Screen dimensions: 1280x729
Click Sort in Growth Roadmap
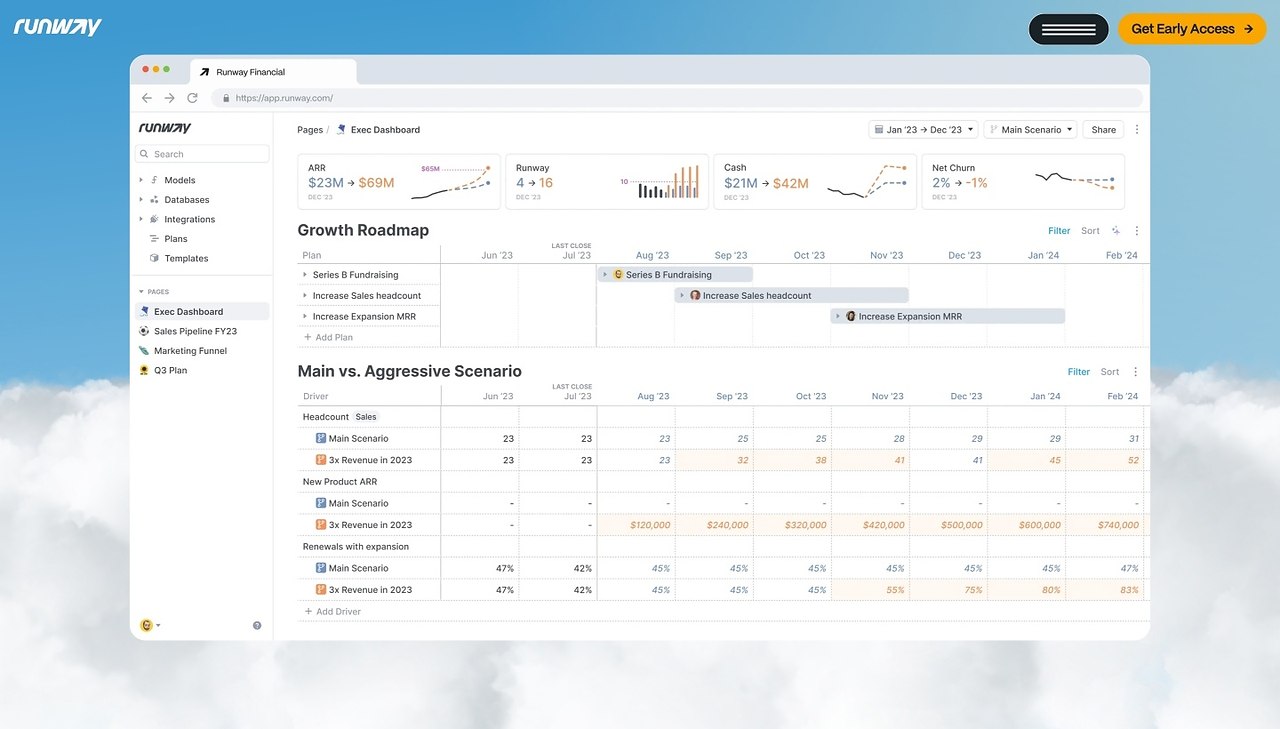pos(1090,231)
